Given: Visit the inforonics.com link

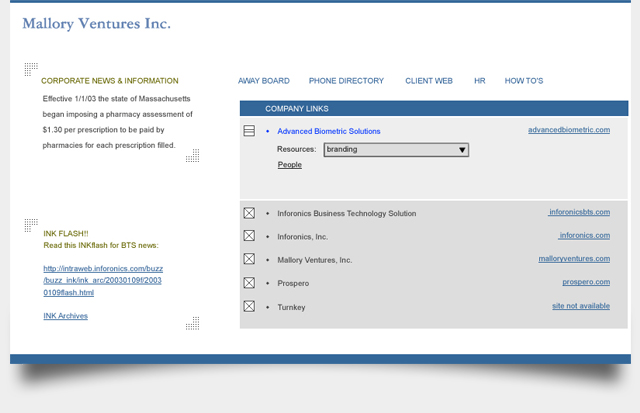Looking at the screenshot, I should (x=584, y=235).
